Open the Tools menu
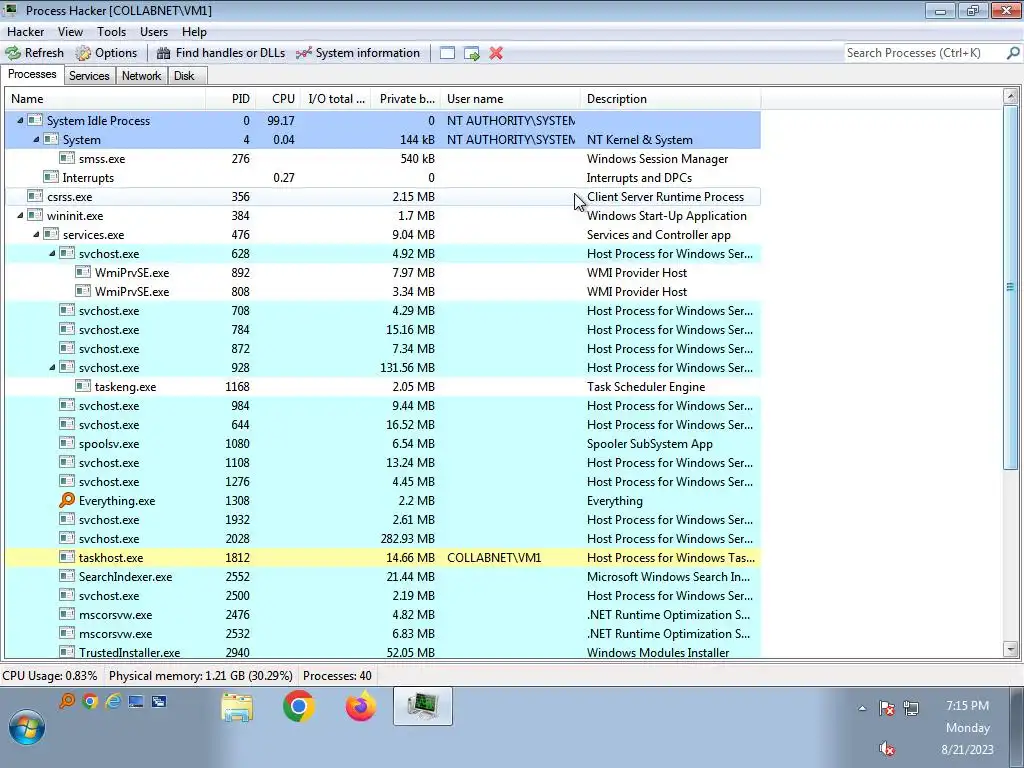Screen dimensions: 1024x768 tap(112, 31)
